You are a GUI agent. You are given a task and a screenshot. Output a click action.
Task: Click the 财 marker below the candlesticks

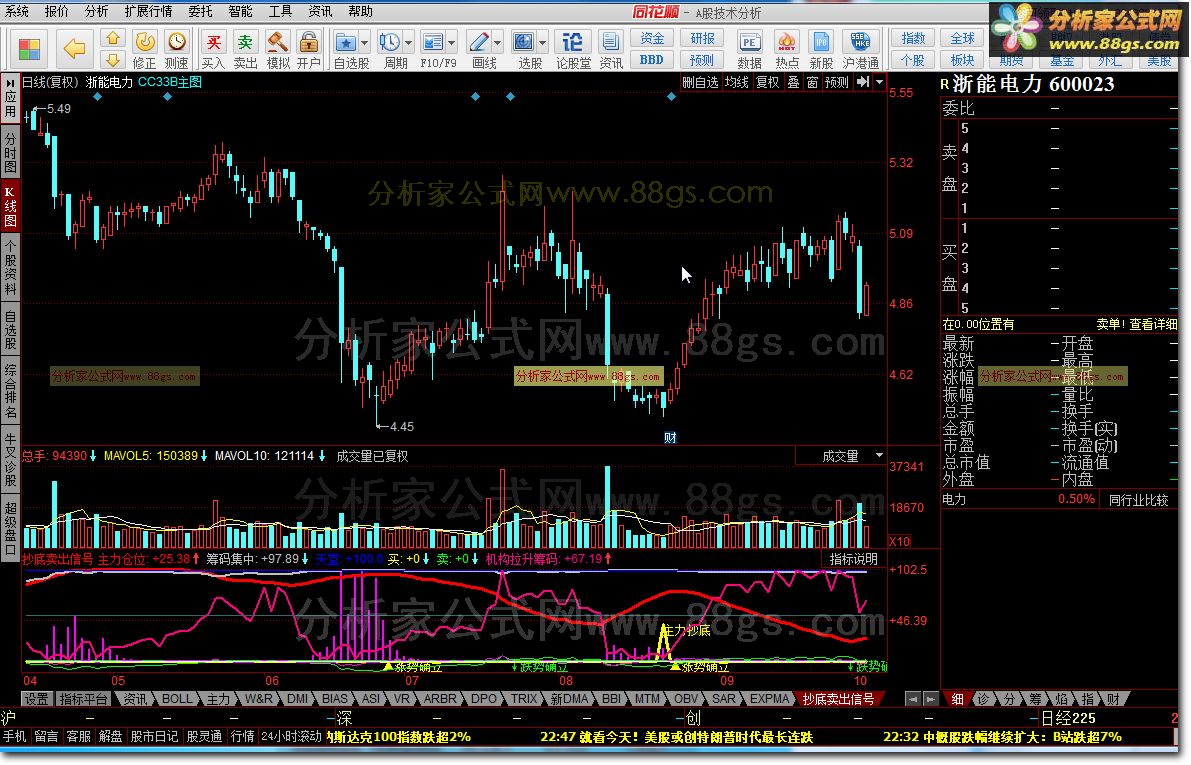(670, 438)
